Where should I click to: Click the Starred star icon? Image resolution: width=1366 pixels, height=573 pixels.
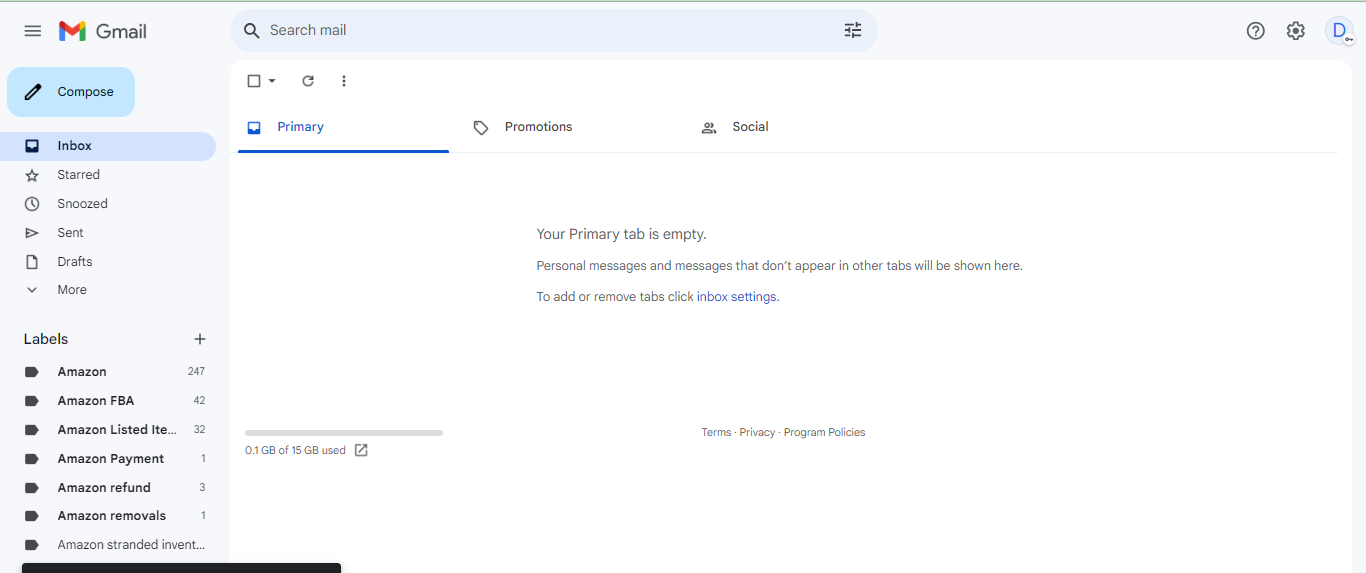(x=32, y=175)
